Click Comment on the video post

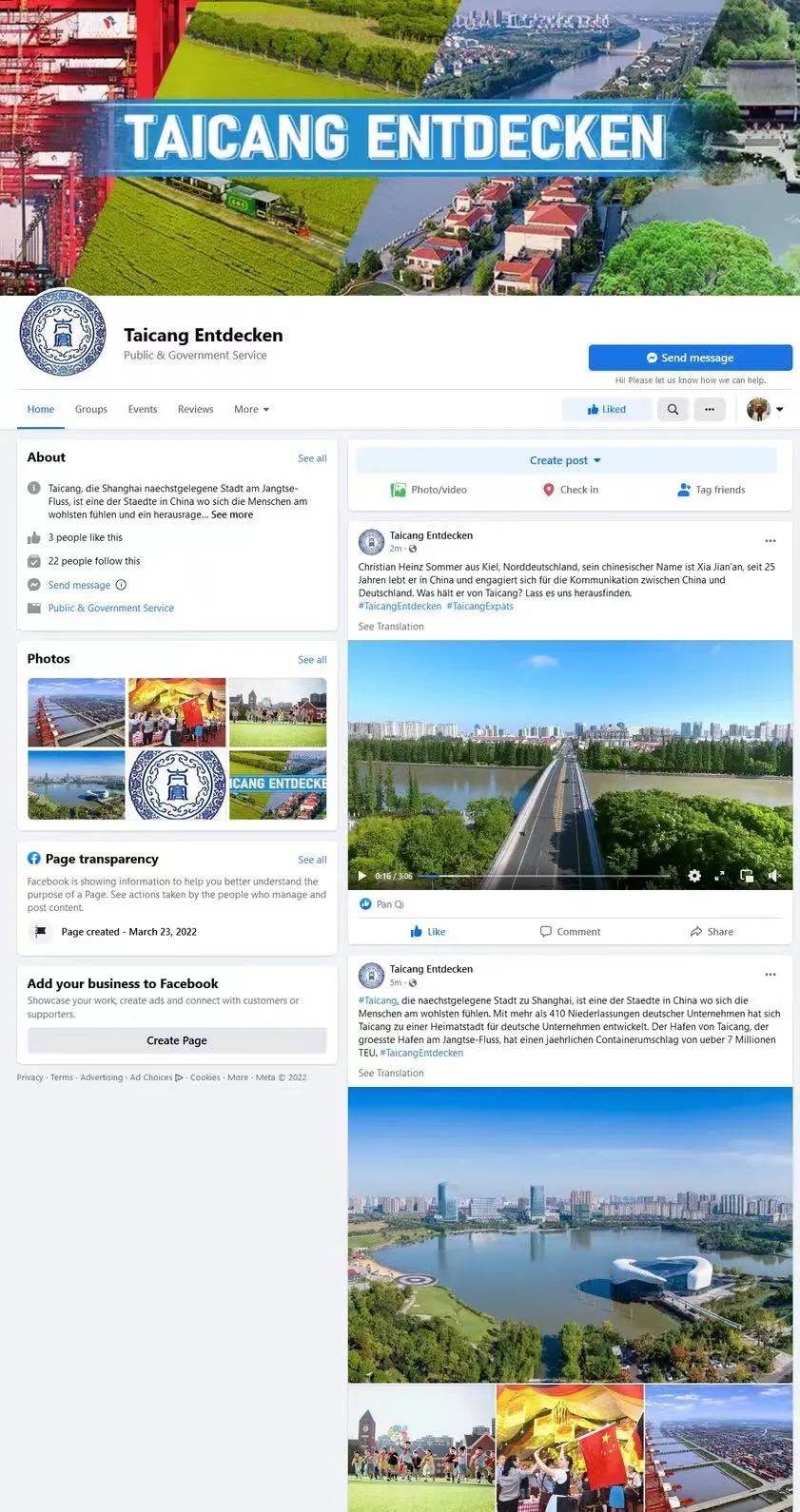point(570,932)
